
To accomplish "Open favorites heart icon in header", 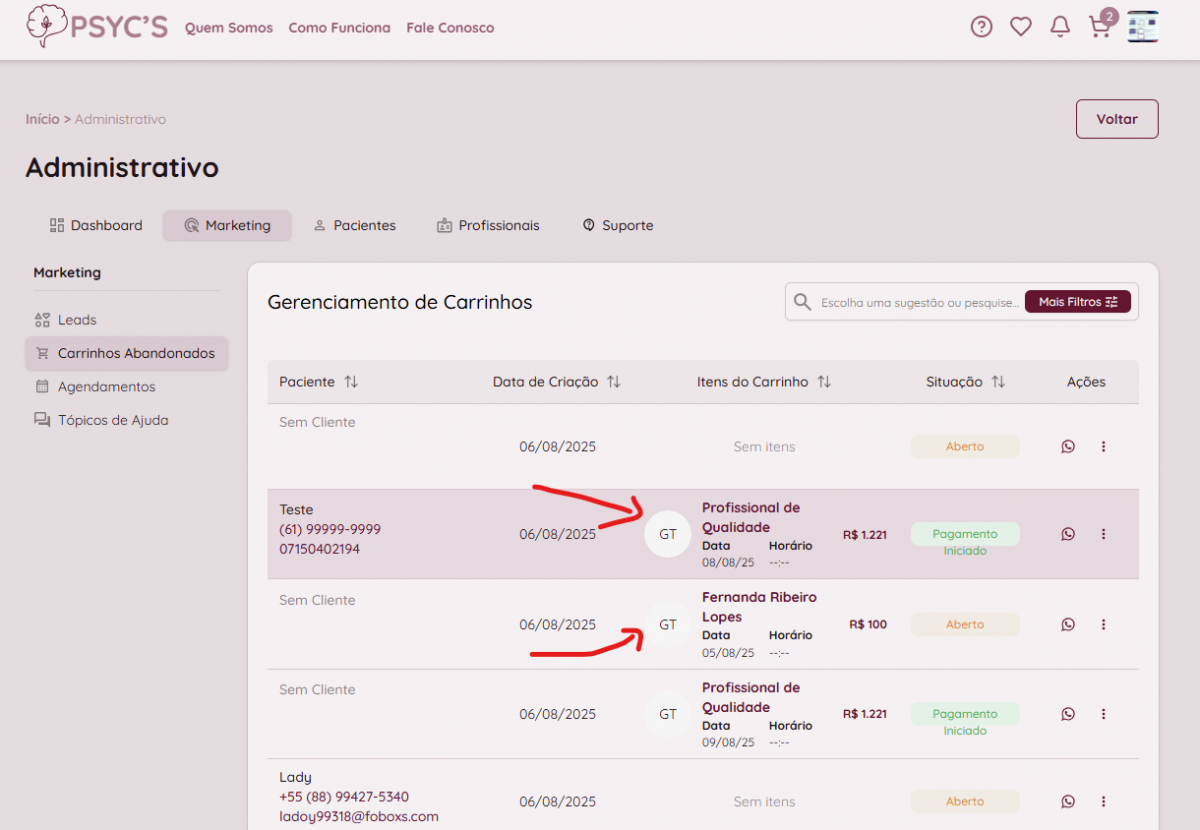I will [x=1020, y=27].
